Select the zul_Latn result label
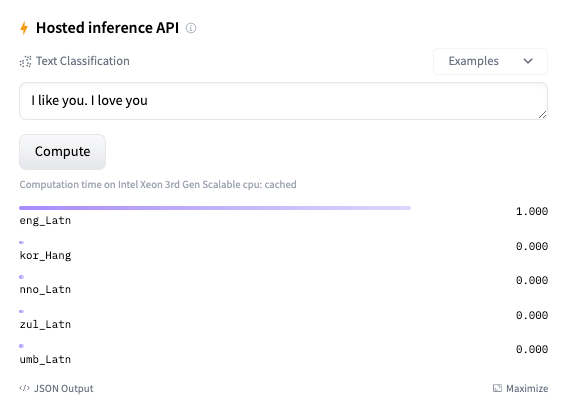The image size is (575, 415). coord(45,324)
